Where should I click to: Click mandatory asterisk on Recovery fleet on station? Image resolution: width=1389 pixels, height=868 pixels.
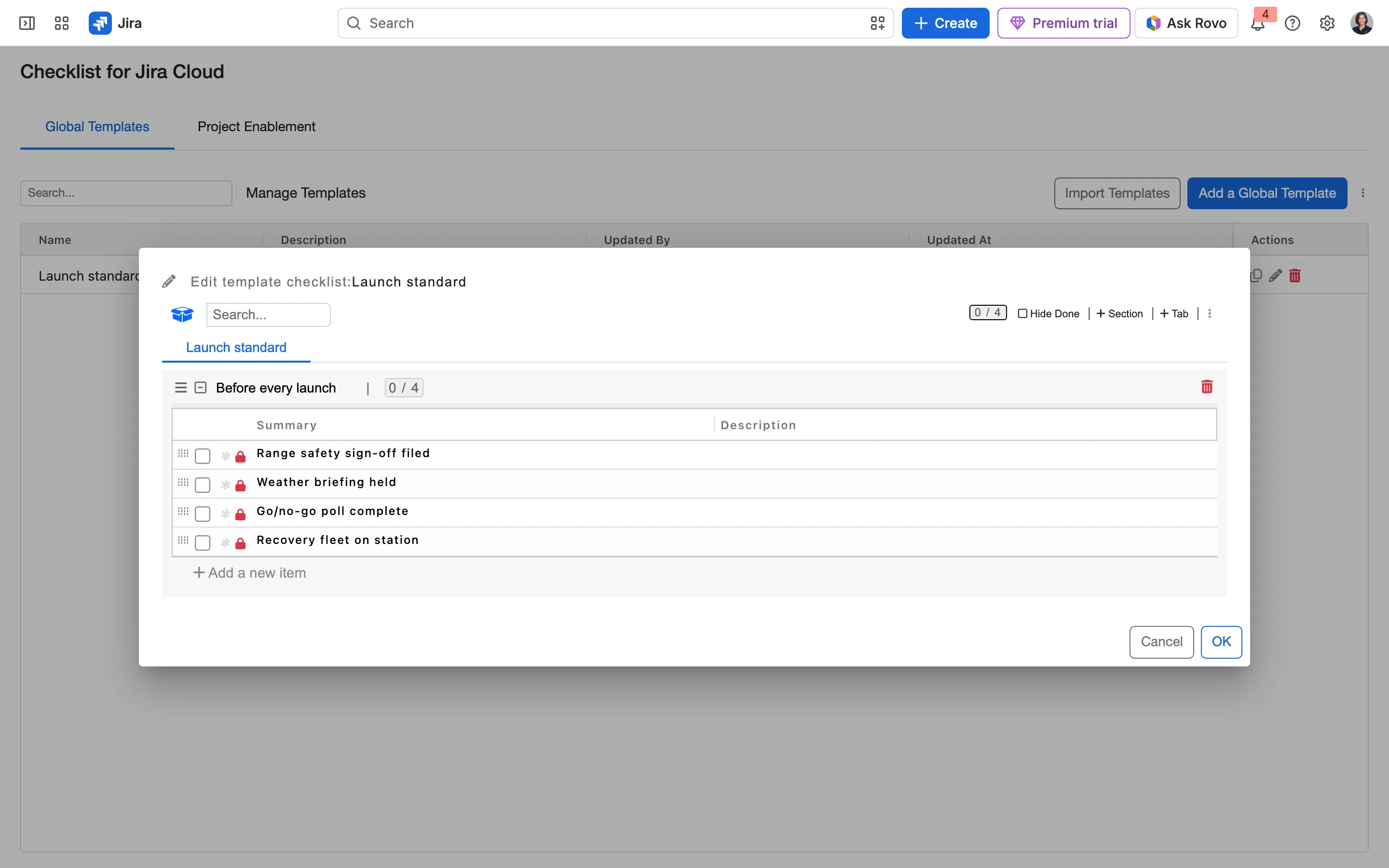click(x=226, y=543)
